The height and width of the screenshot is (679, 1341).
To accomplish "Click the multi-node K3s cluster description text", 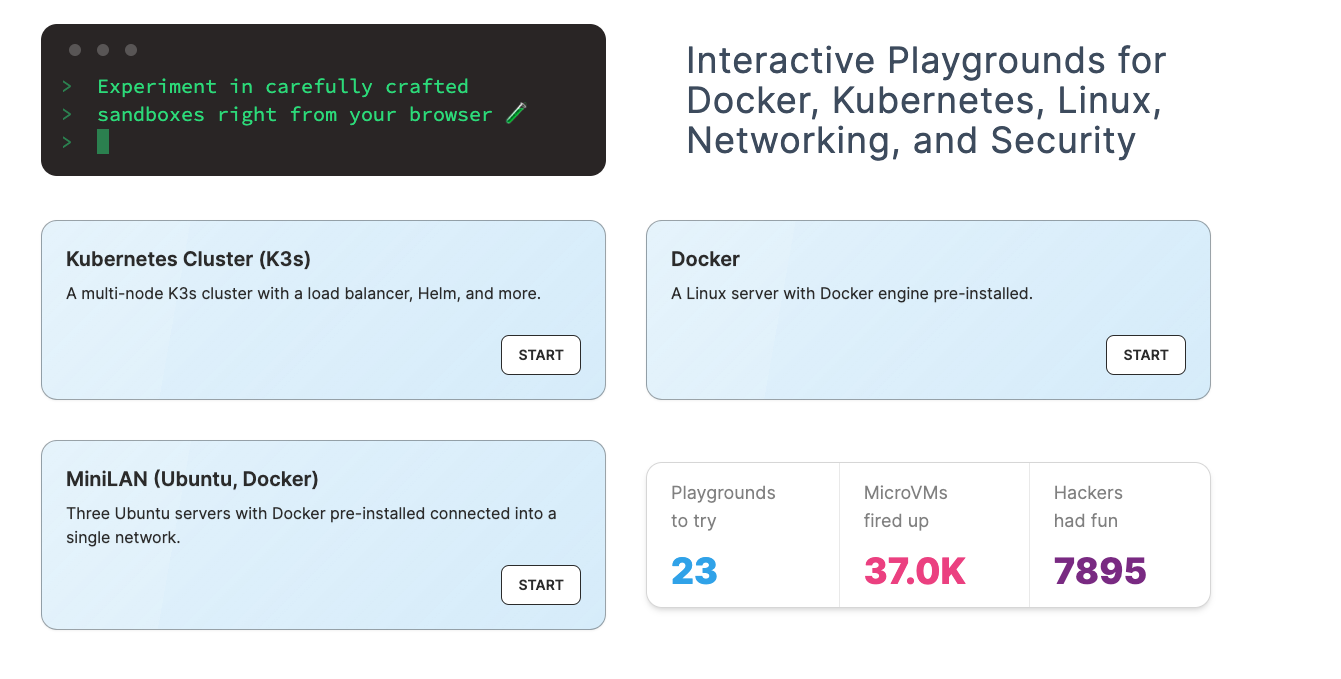I will pyautogui.click(x=303, y=294).
